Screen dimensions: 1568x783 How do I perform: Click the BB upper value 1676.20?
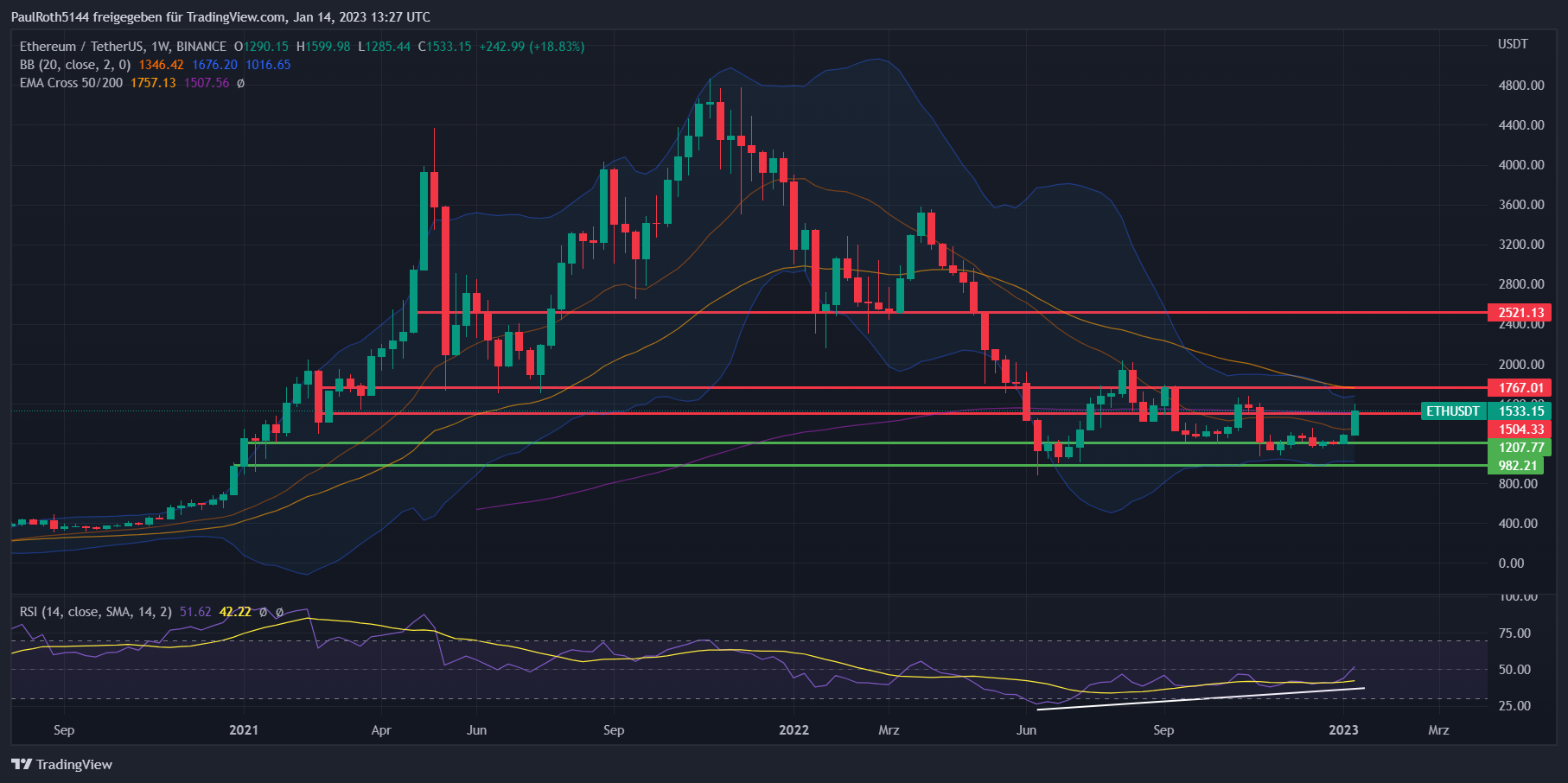(214, 65)
